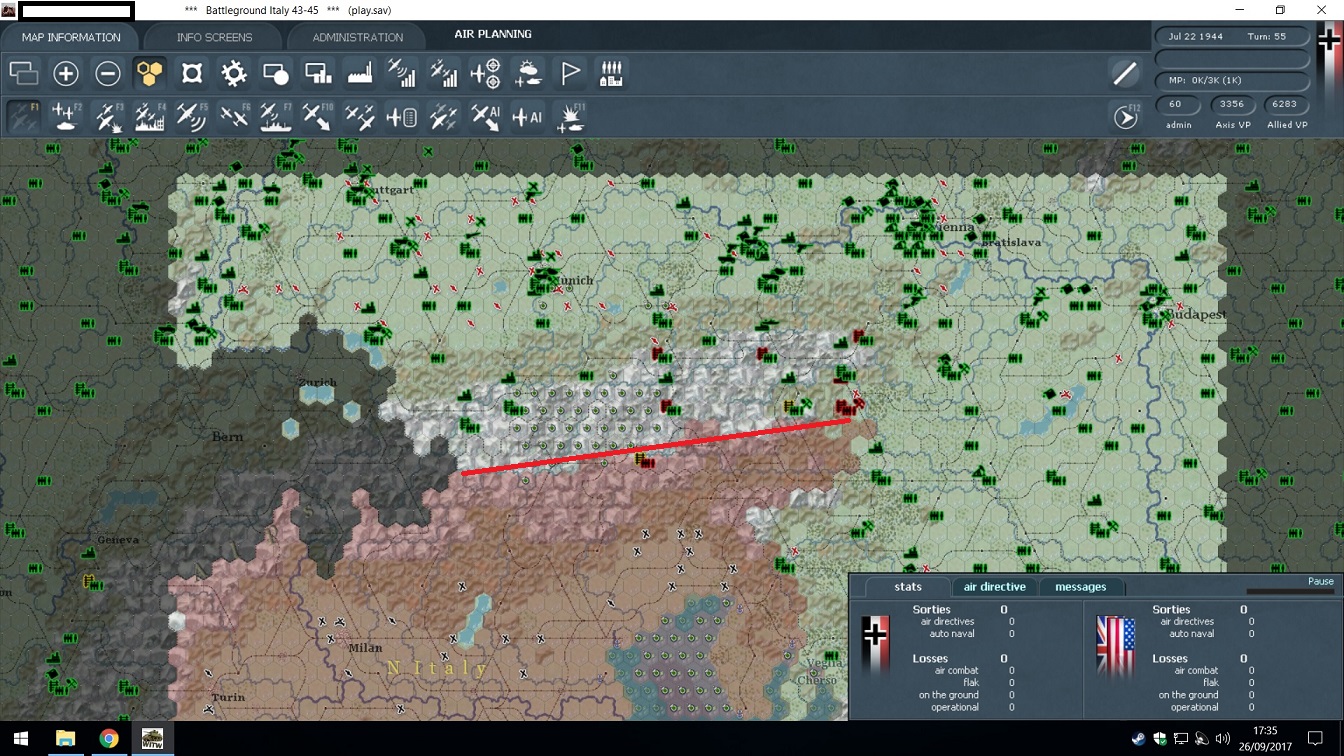1344x756 pixels.
Task: Open the messages tab
Action: 1081,587
